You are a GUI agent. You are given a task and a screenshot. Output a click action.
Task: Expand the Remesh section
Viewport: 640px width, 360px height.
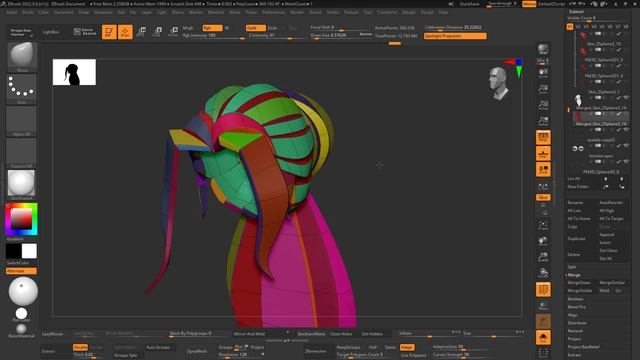[x=576, y=331]
